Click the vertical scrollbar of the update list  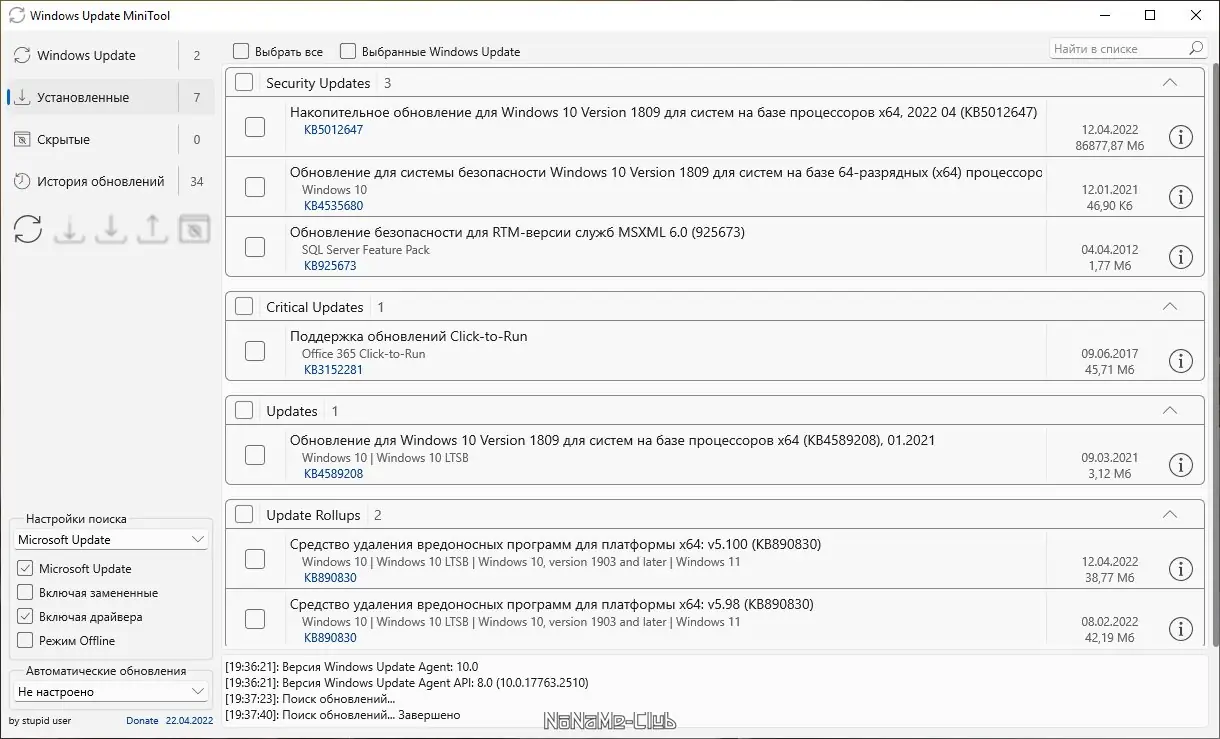(1213, 350)
